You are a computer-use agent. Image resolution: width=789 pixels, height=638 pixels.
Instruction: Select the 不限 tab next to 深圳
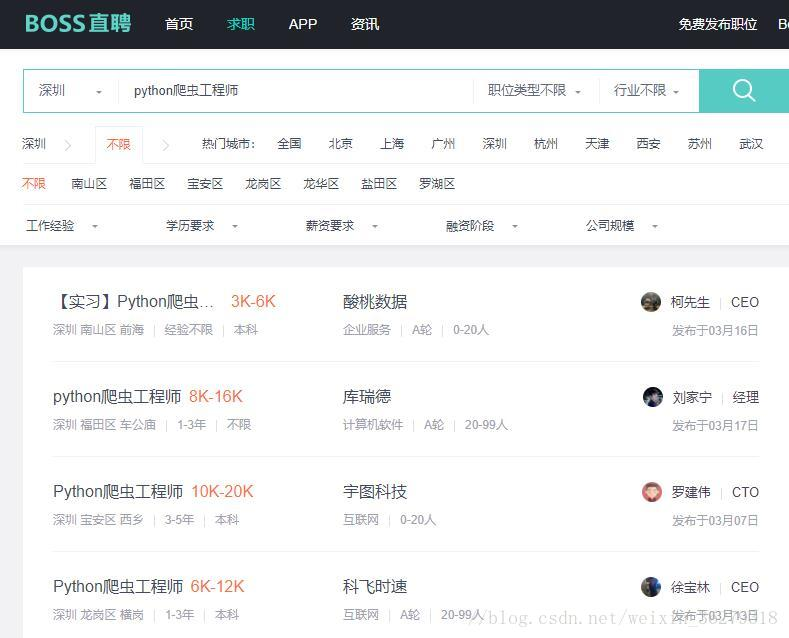coord(119,144)
